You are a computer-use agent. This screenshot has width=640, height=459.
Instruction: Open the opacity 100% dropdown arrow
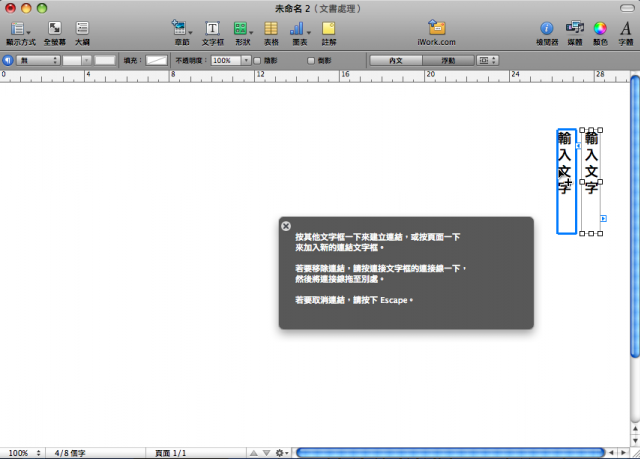click(246, 60)
